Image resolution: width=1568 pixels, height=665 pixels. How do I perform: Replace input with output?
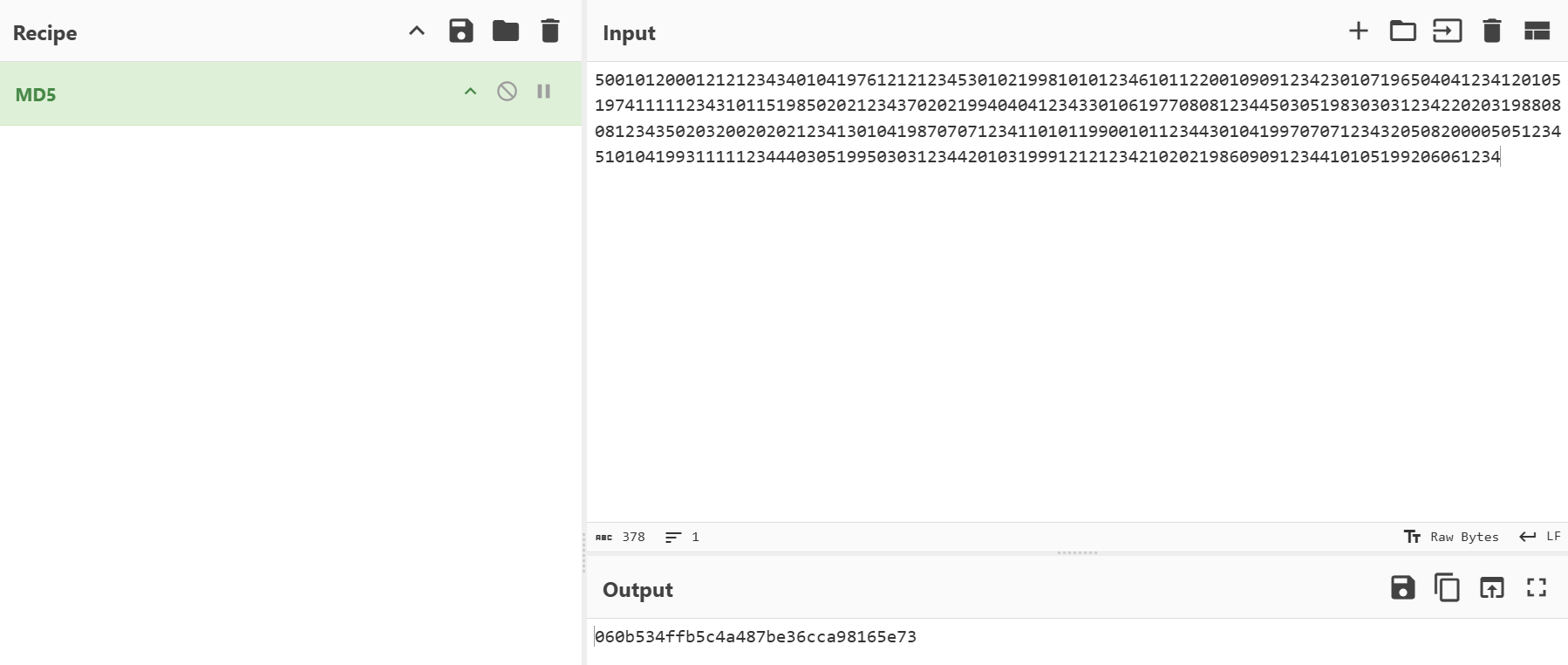(x=1492, y=588)
